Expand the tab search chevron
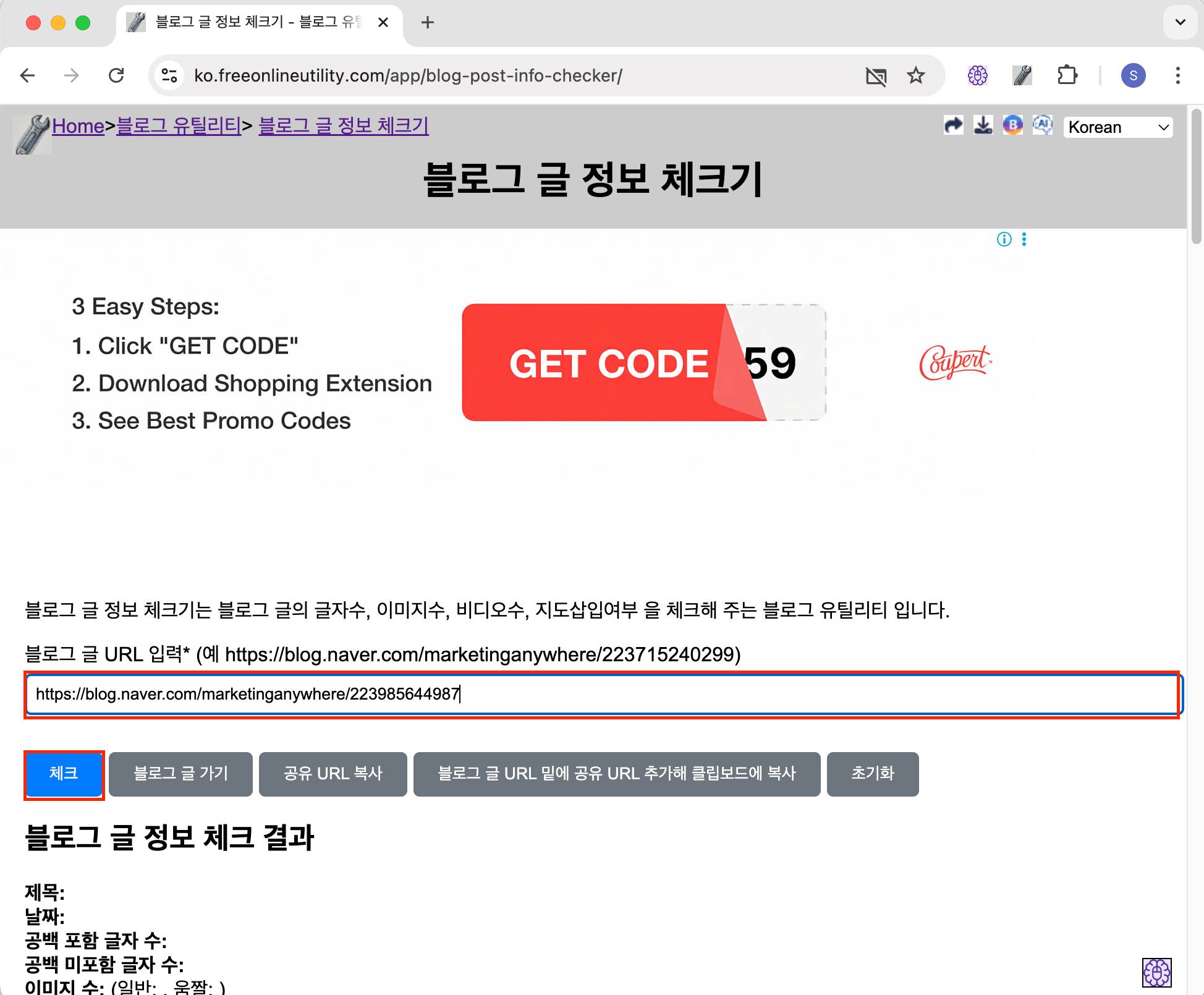1204x995 pixels. point(1180,22)
